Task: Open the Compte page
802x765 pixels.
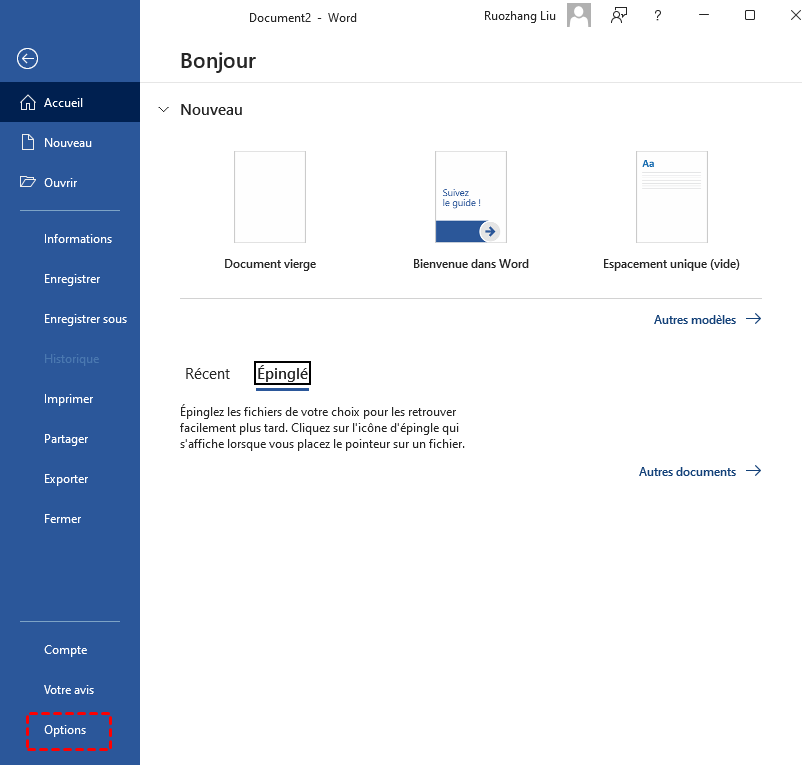Action: [70, 649]
